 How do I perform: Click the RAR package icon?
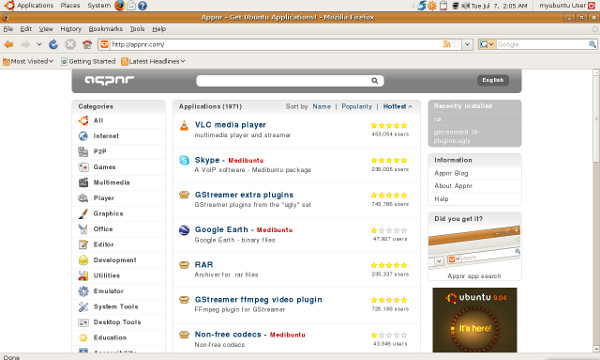184,265
